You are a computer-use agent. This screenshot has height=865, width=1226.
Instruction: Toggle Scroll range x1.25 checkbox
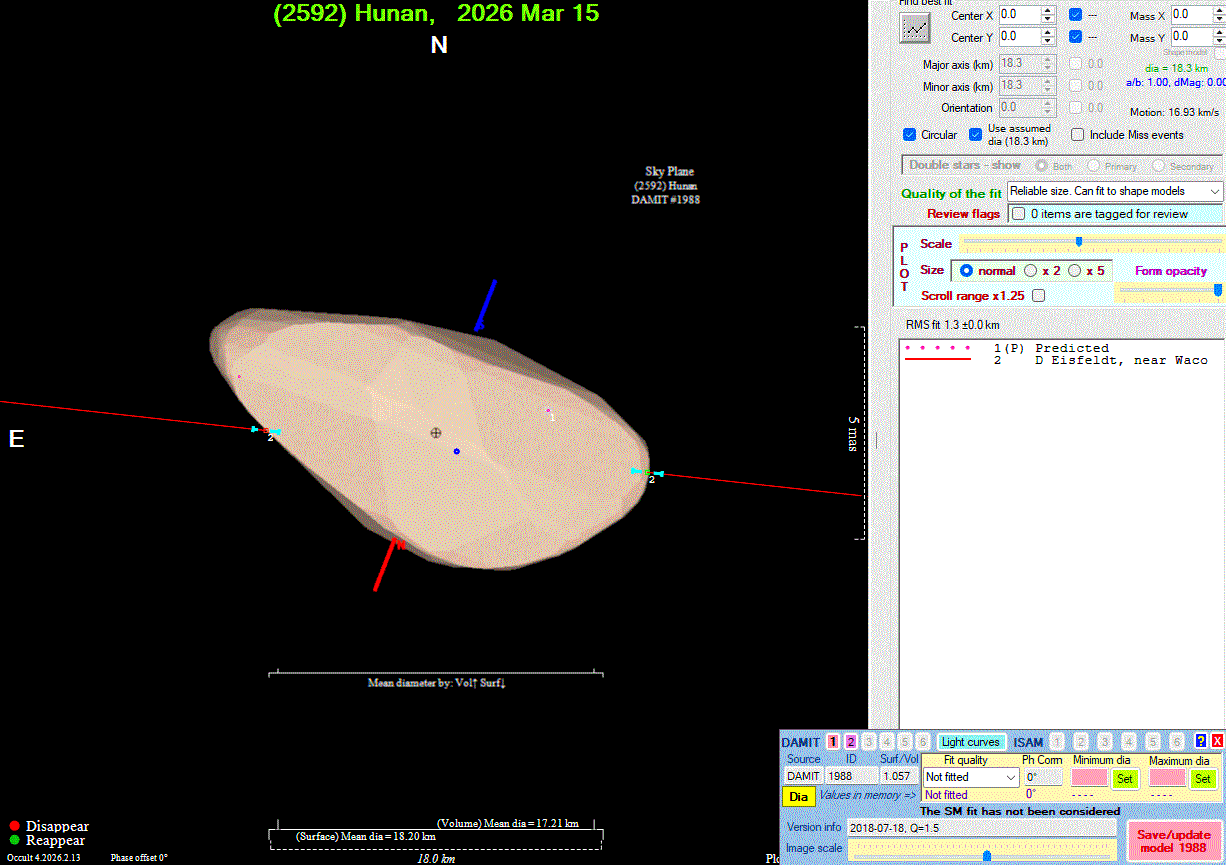pyautogui.click(x=1038, y=296)
